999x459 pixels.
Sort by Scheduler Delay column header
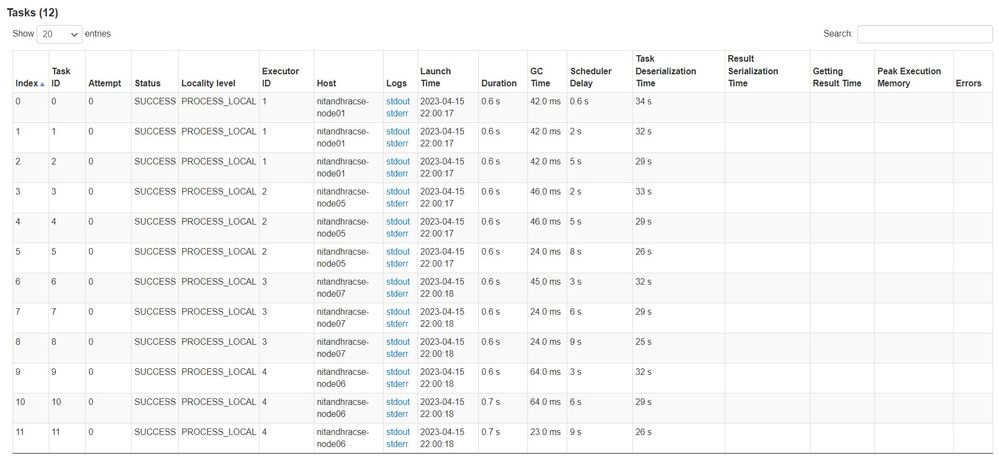click(590, 77)
